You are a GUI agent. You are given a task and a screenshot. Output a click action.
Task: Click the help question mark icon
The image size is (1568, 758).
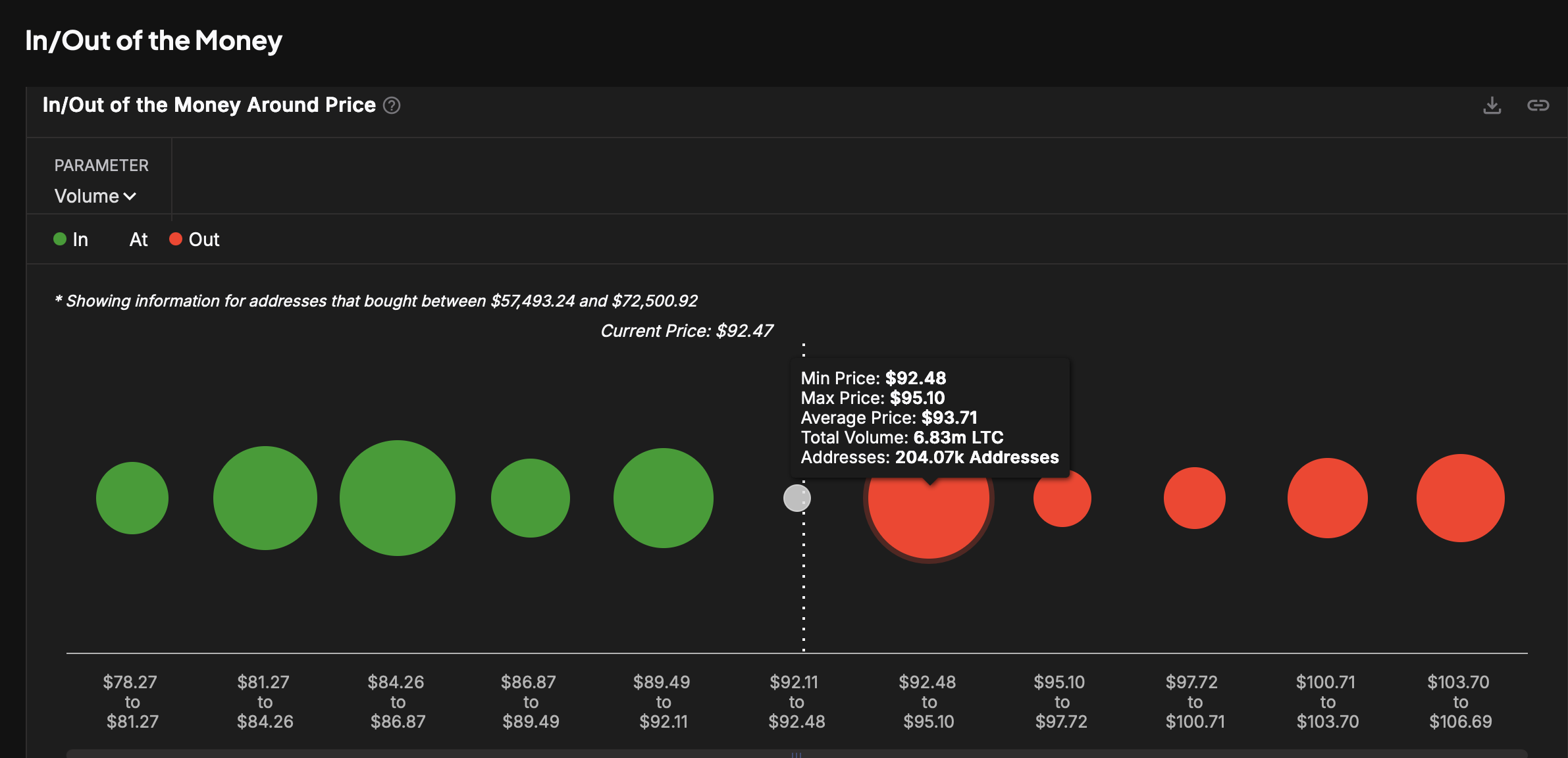392,105
